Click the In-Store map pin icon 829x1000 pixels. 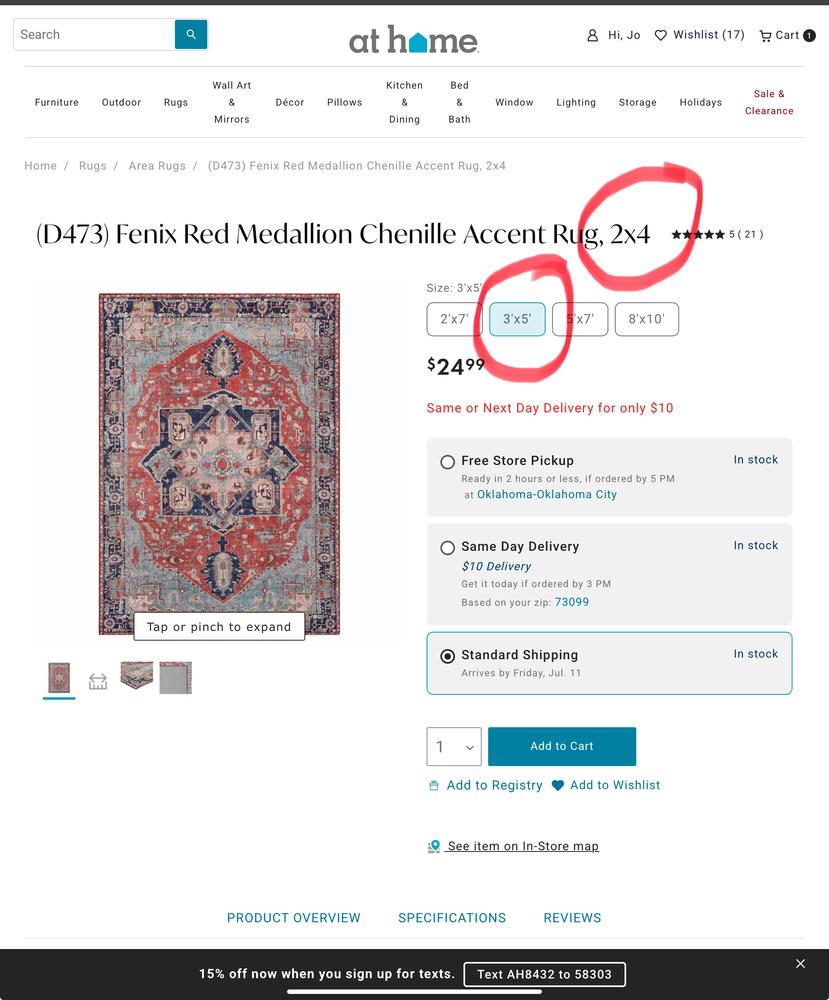tap(434, 847)
